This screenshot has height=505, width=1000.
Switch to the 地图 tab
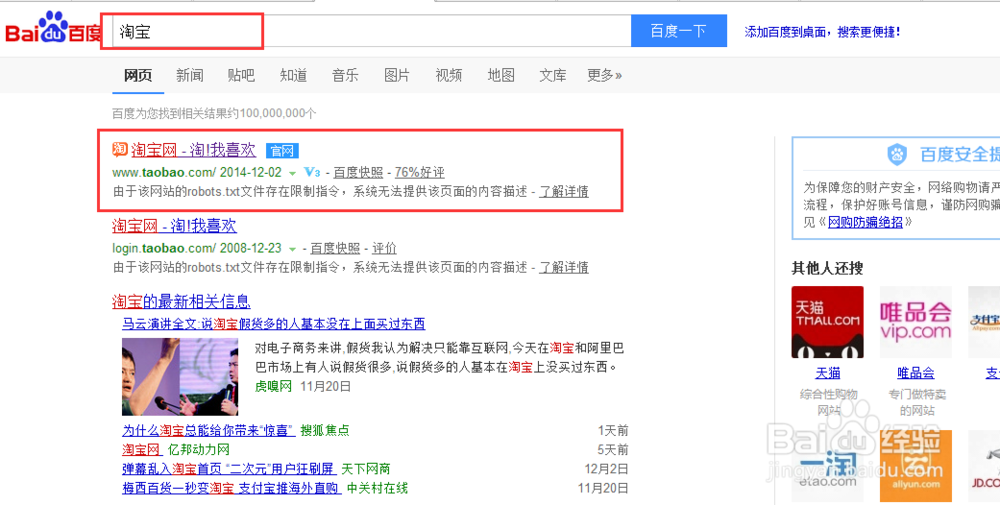501,75
